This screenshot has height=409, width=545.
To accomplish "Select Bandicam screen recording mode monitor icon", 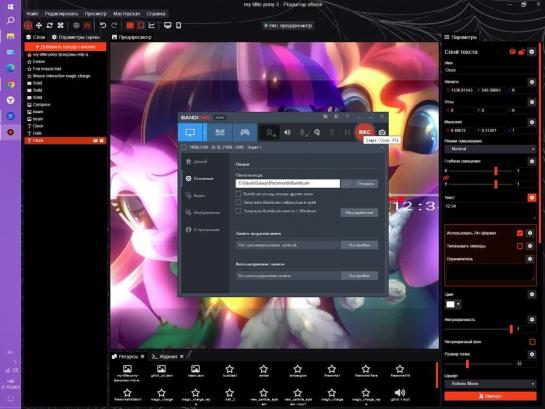I will 190,132.
